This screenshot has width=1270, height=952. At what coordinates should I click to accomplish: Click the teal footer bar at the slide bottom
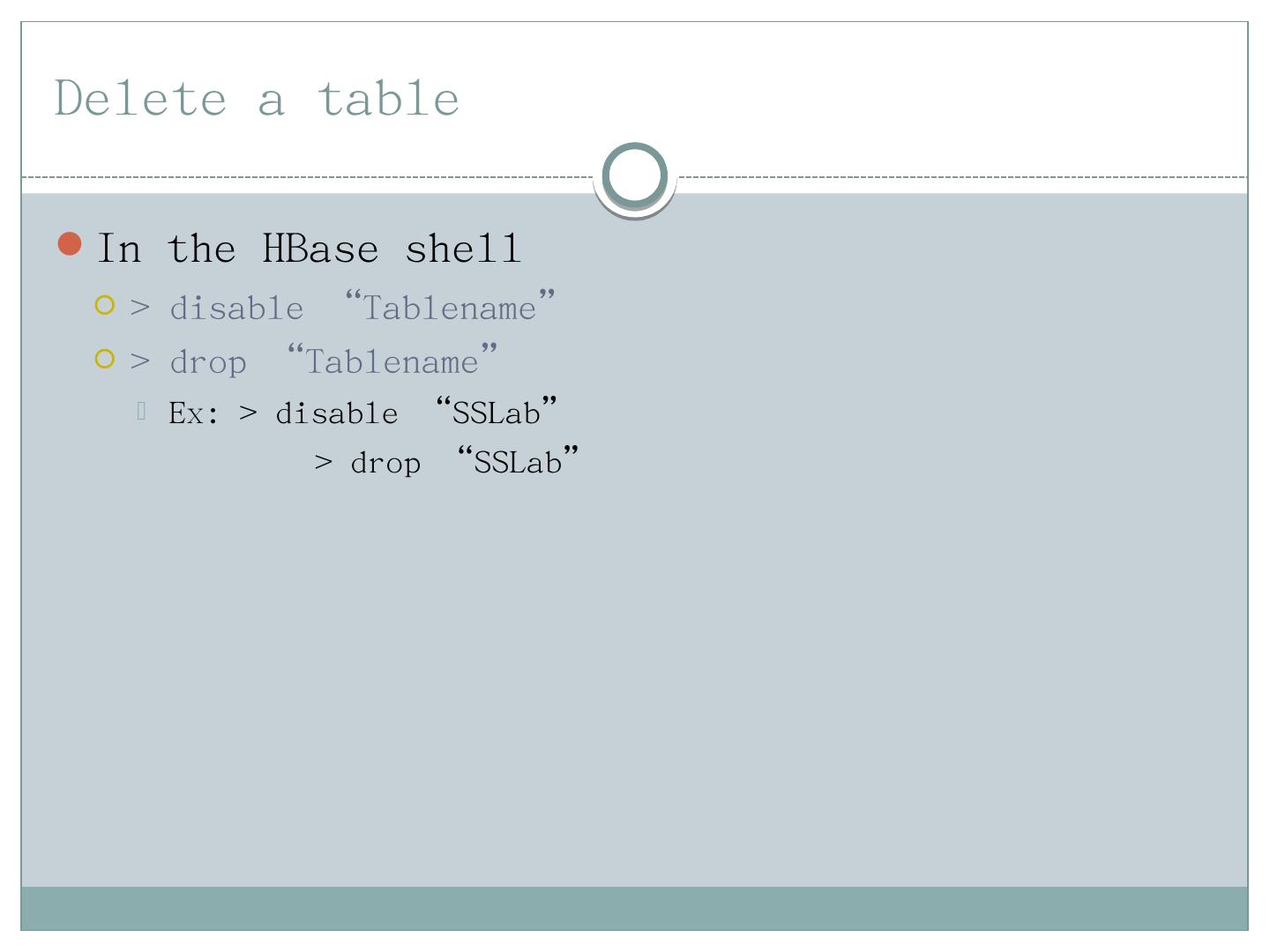pyautogui.click(x=634, y=908)
